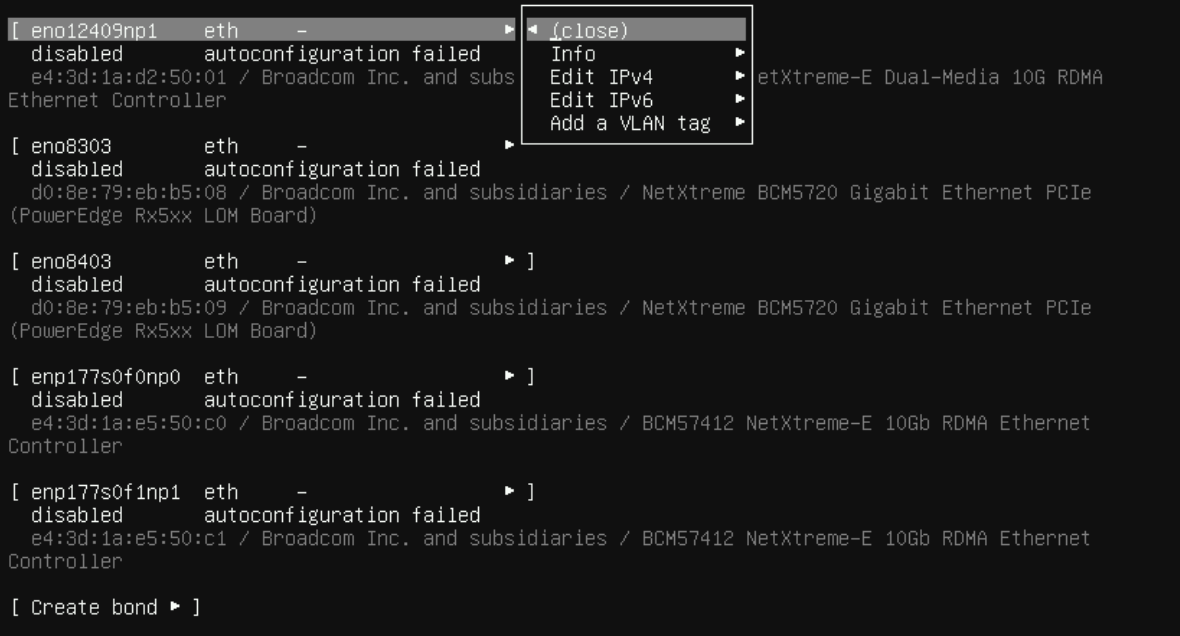This screenshot has height=636, width=1180.
Task: Expand the eno8303 interface menu arrow
Action: (x=511, y=146)
